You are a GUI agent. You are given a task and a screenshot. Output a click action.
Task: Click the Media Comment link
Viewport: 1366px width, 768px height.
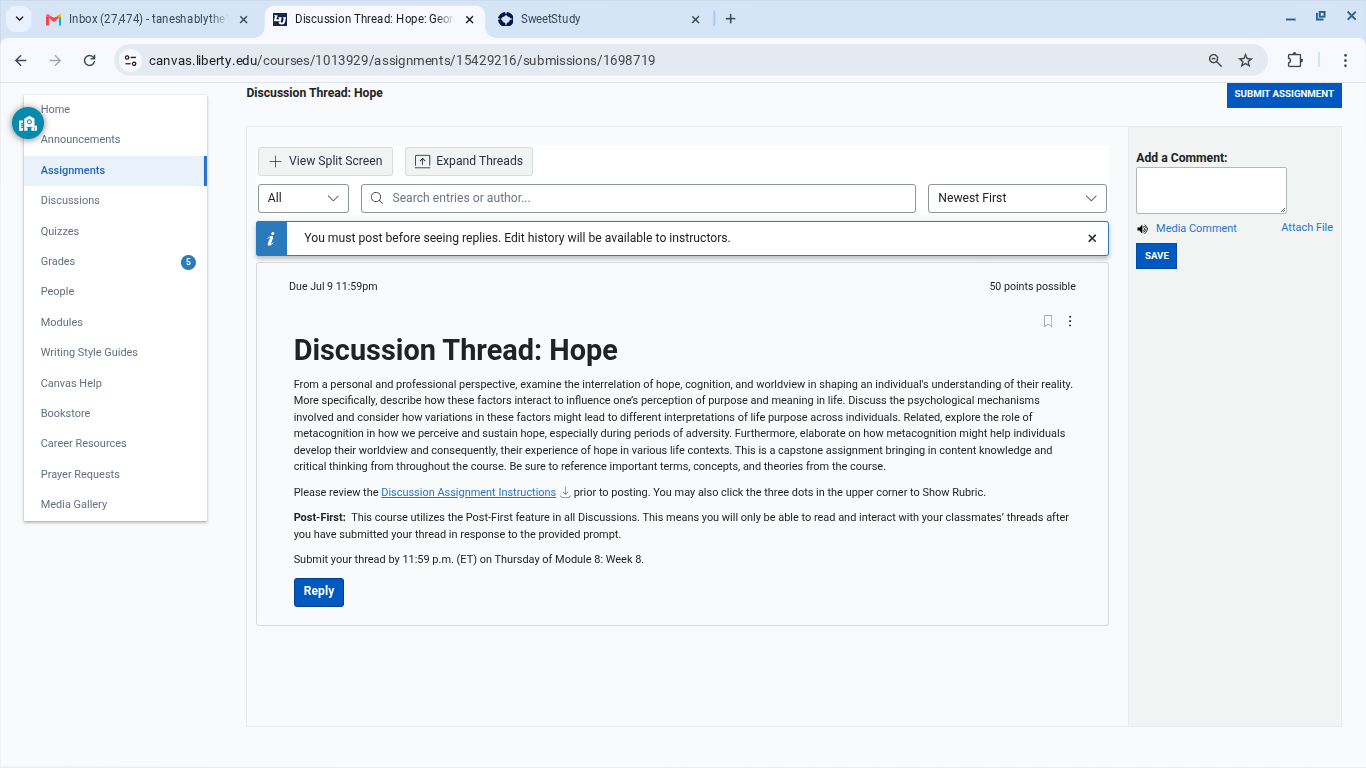coord(1196,228)
